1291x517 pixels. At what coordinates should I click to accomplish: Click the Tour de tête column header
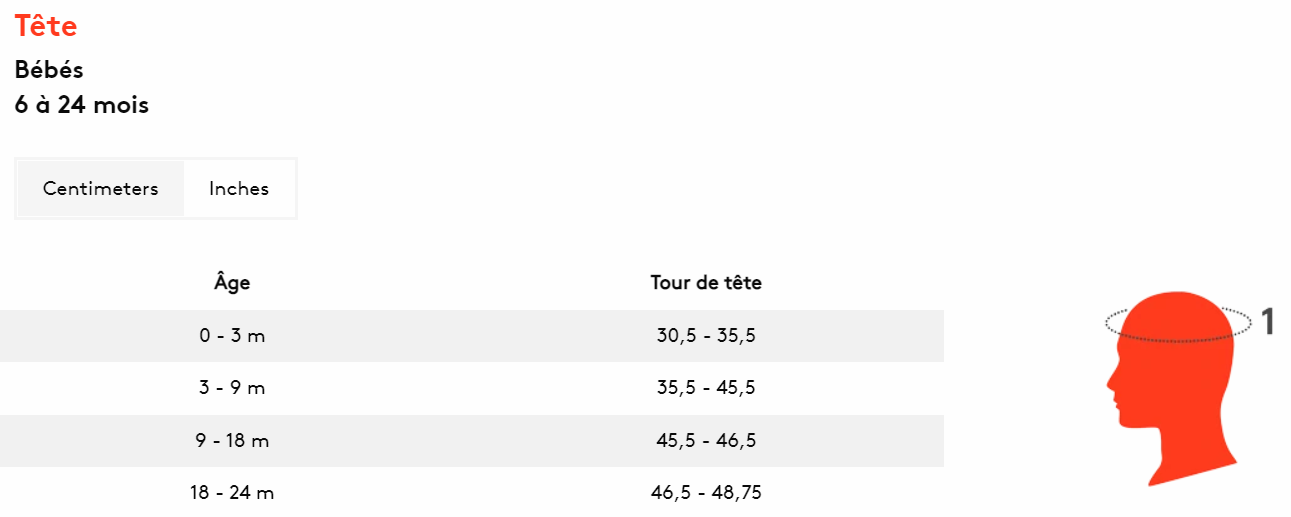click(706, 283)
